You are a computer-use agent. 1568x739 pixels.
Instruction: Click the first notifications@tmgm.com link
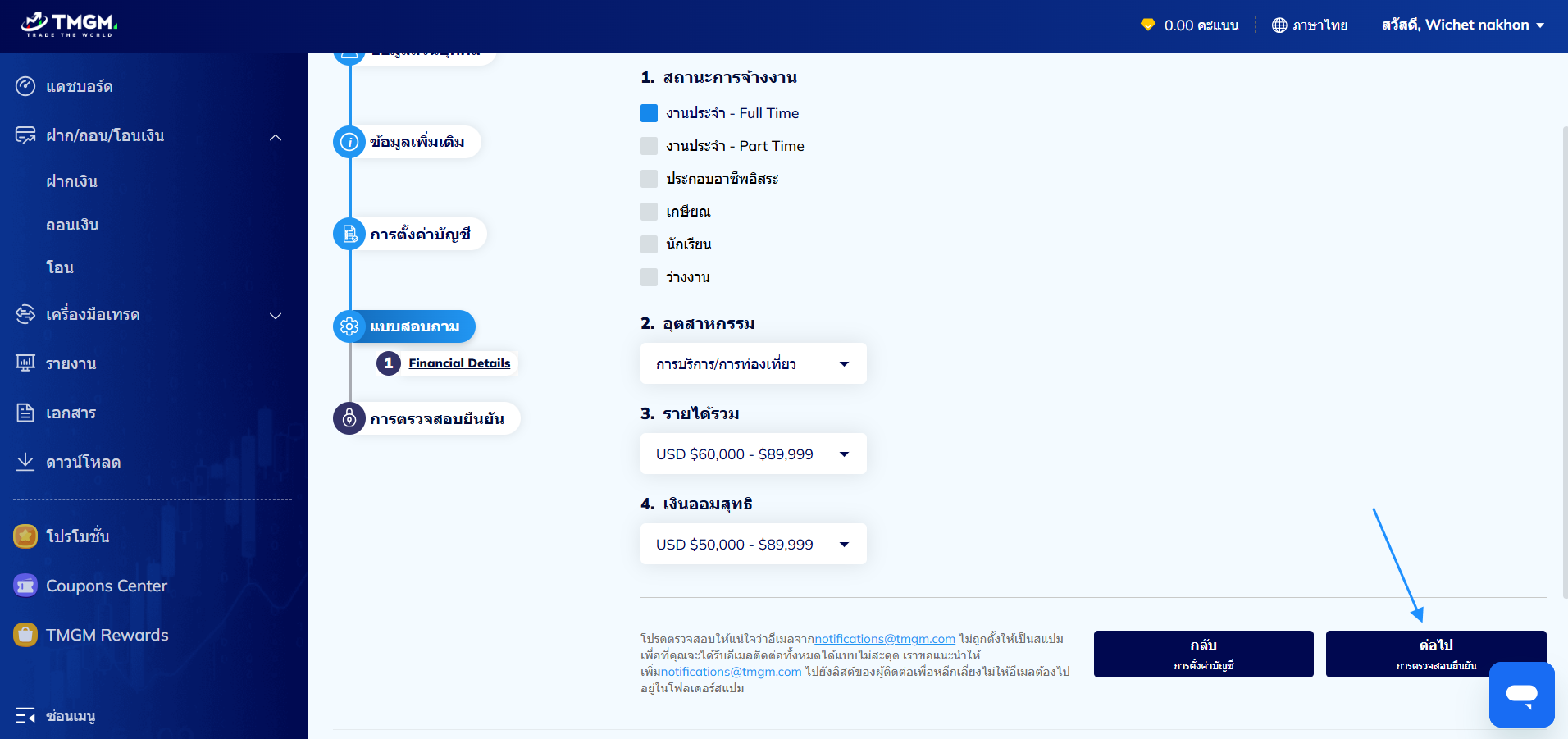click(885, 639)
